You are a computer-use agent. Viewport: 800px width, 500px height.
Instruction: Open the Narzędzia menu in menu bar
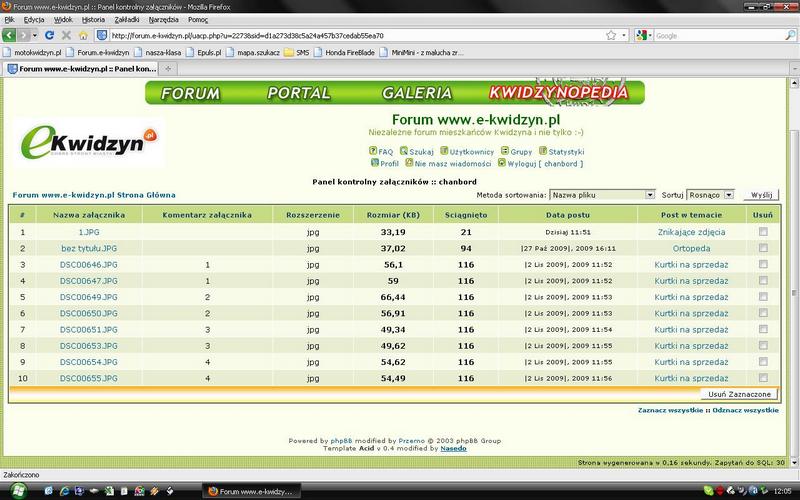click(x=169, y=19)
